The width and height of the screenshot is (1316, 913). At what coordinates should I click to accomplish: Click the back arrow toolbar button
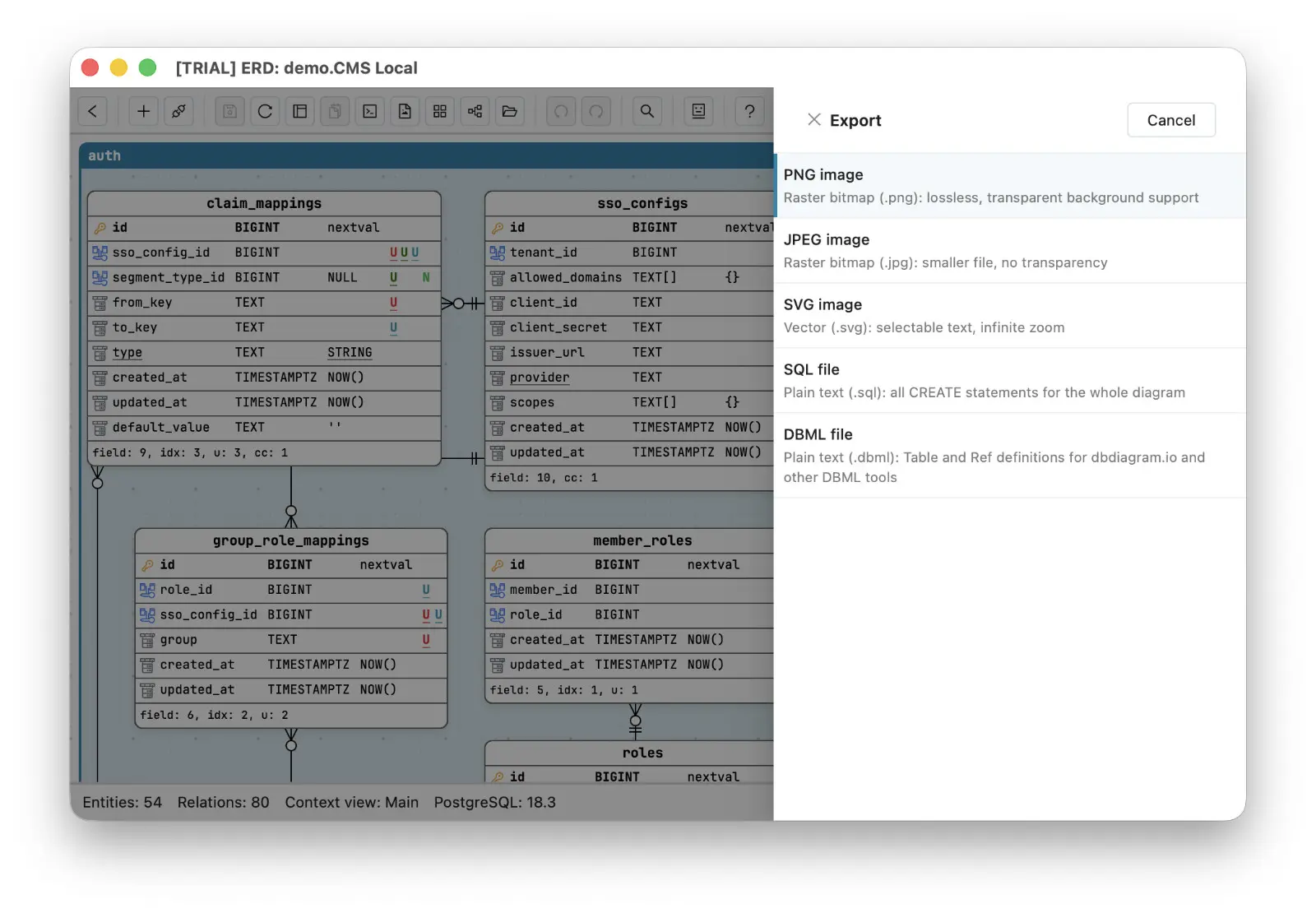click(93, 111)
